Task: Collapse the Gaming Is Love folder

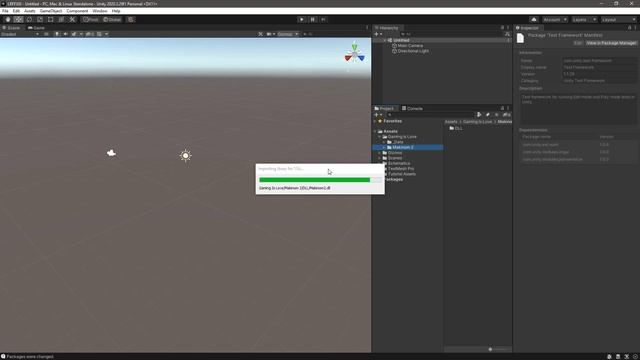Action: point(380,137)
